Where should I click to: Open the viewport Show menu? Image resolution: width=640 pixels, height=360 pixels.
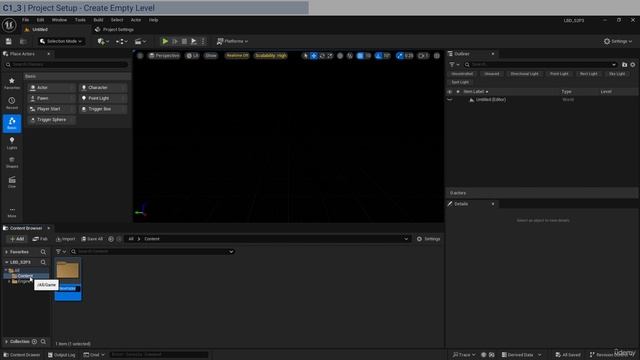211,56
